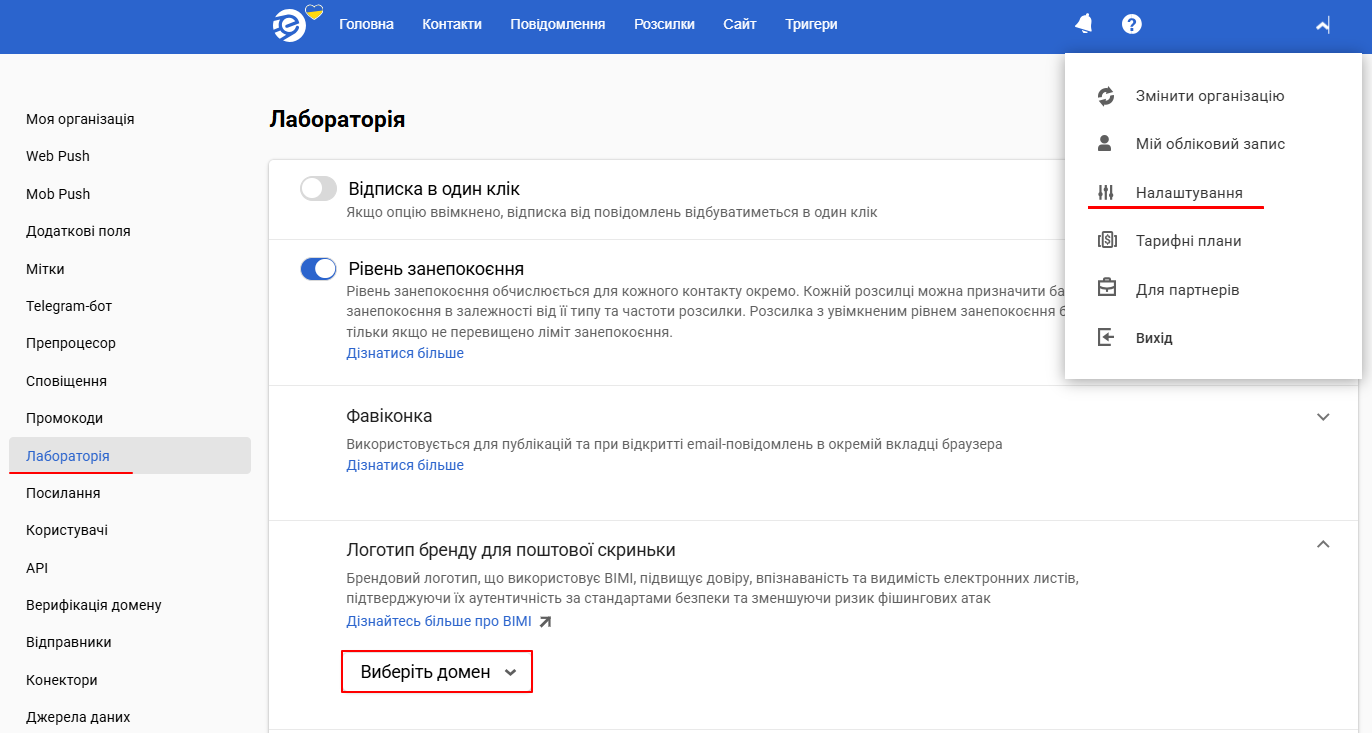Click the Yespo logo in the navigation bar
1372x733 pixels.
click(291, 24)
